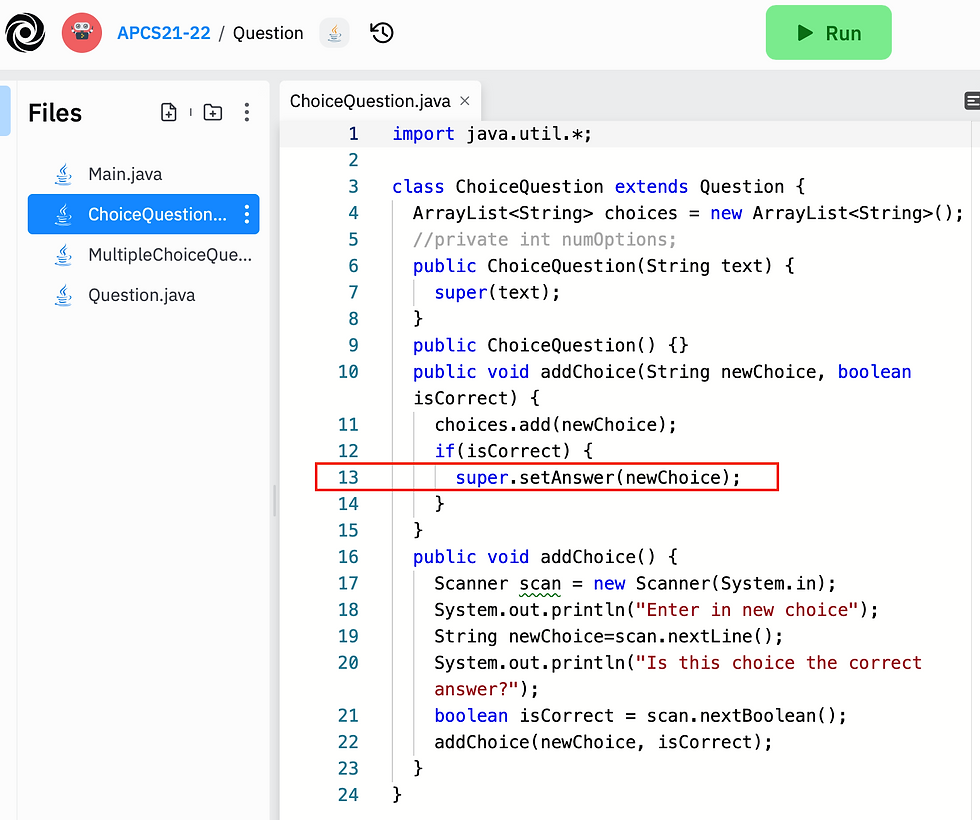Open the Files panel three-dot menu
Viewport: 980px width, 820px height.
pos(247,112)
